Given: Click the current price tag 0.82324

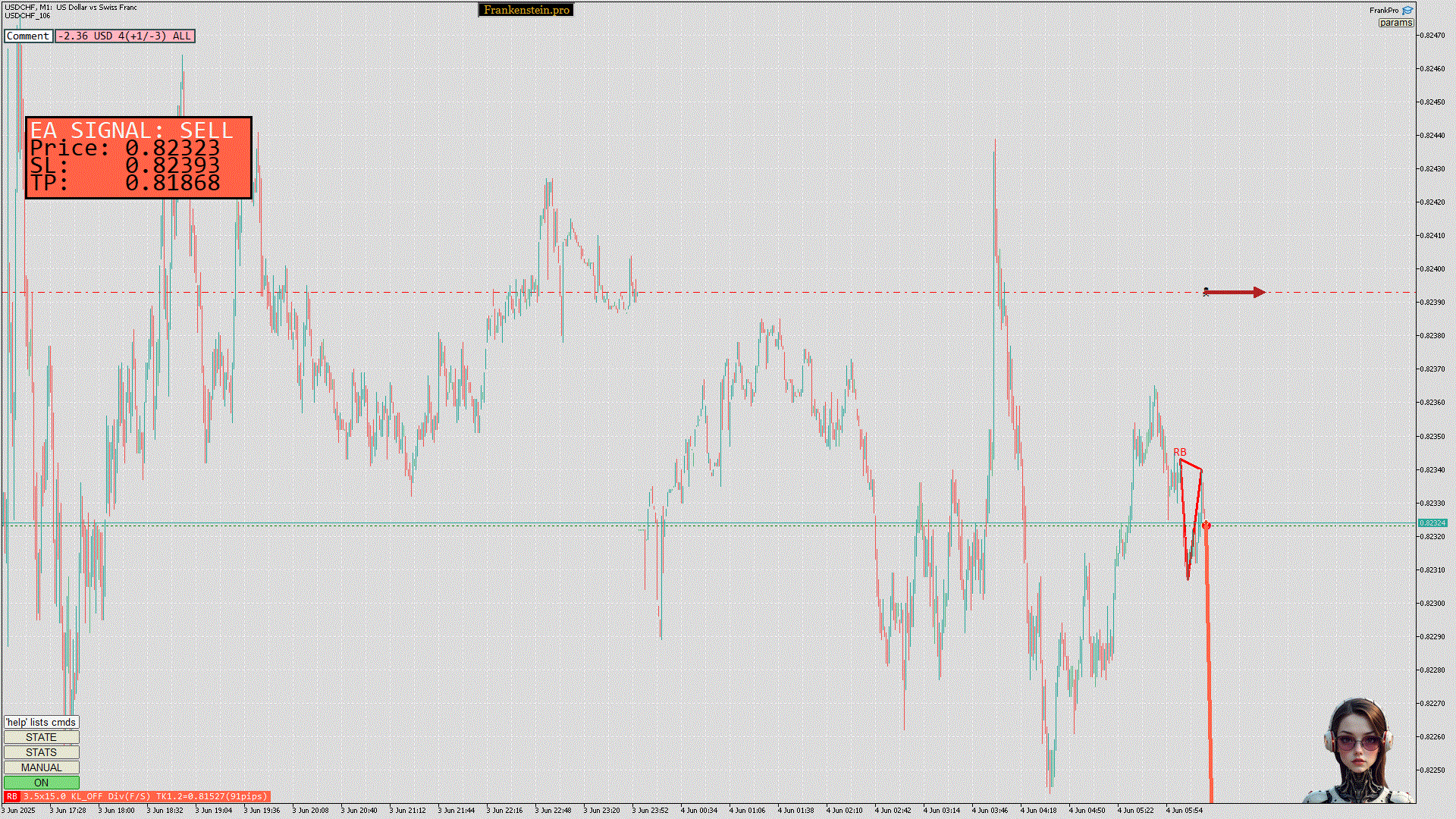Looking at the screenshot, I should (1432, 523).
